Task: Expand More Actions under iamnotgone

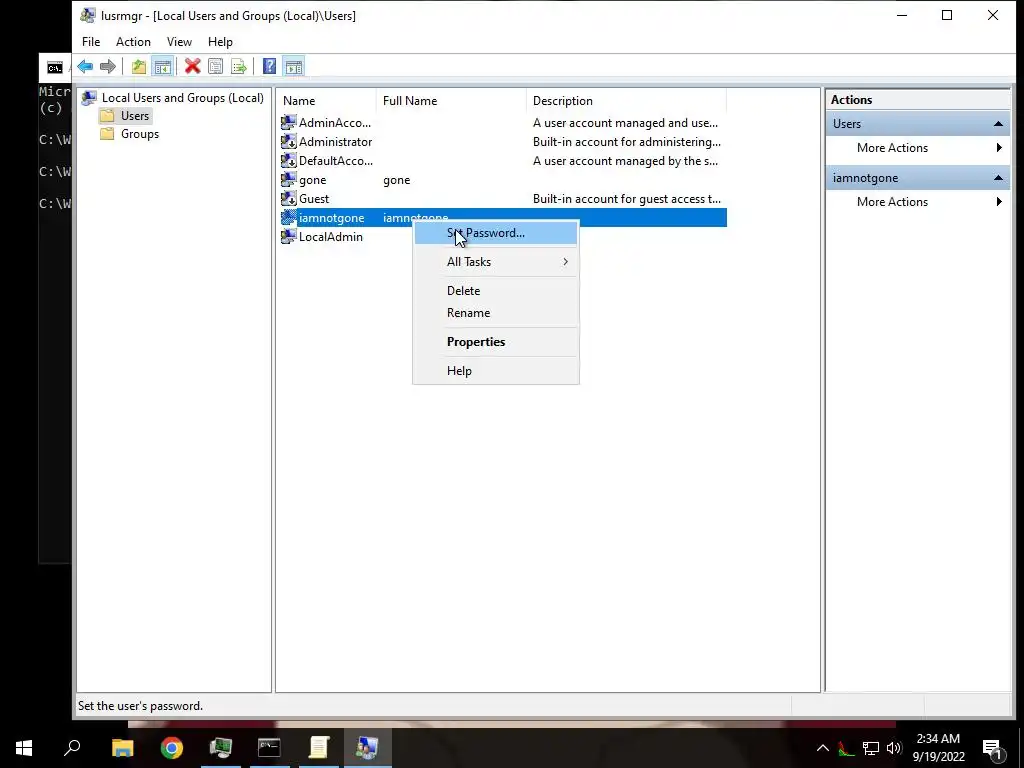Action: tap(918, 202)
